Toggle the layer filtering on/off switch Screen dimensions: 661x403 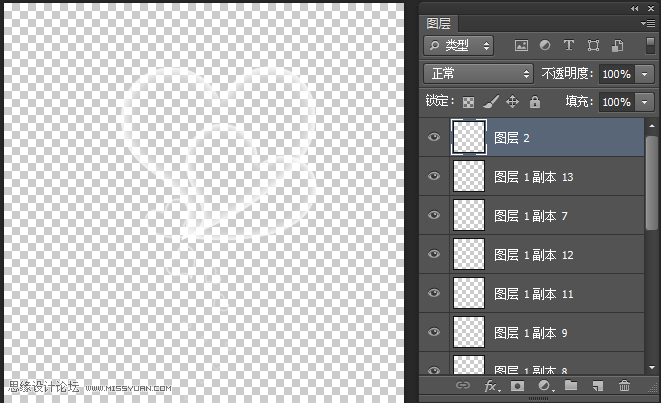pos(650,46)
